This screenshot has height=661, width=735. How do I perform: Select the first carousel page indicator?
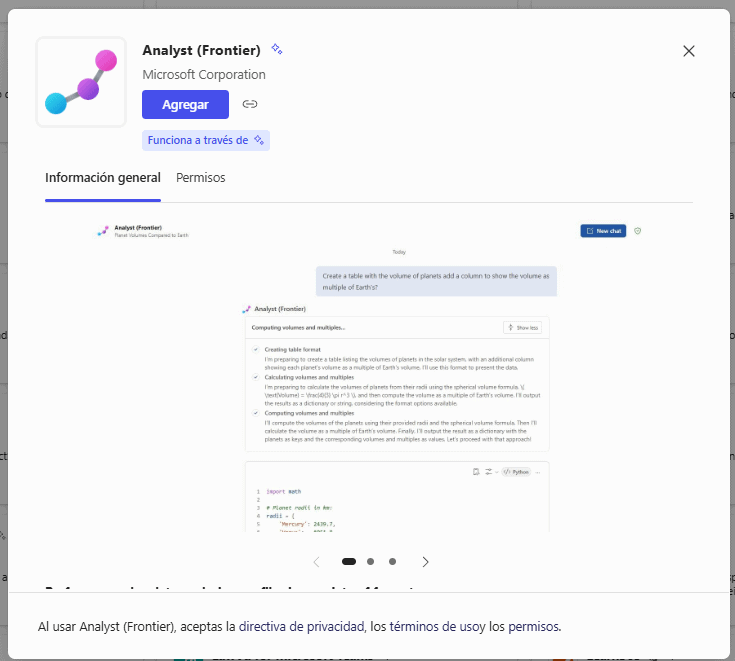pos(349,561)
